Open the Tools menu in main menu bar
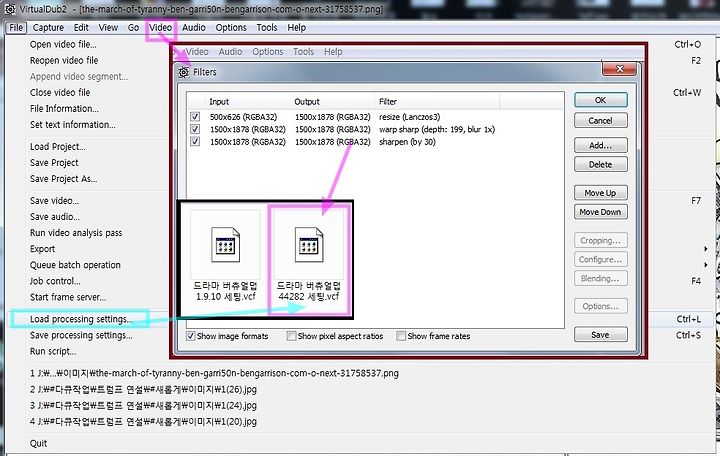Screen dimensions: 720x456 (267, 28)
